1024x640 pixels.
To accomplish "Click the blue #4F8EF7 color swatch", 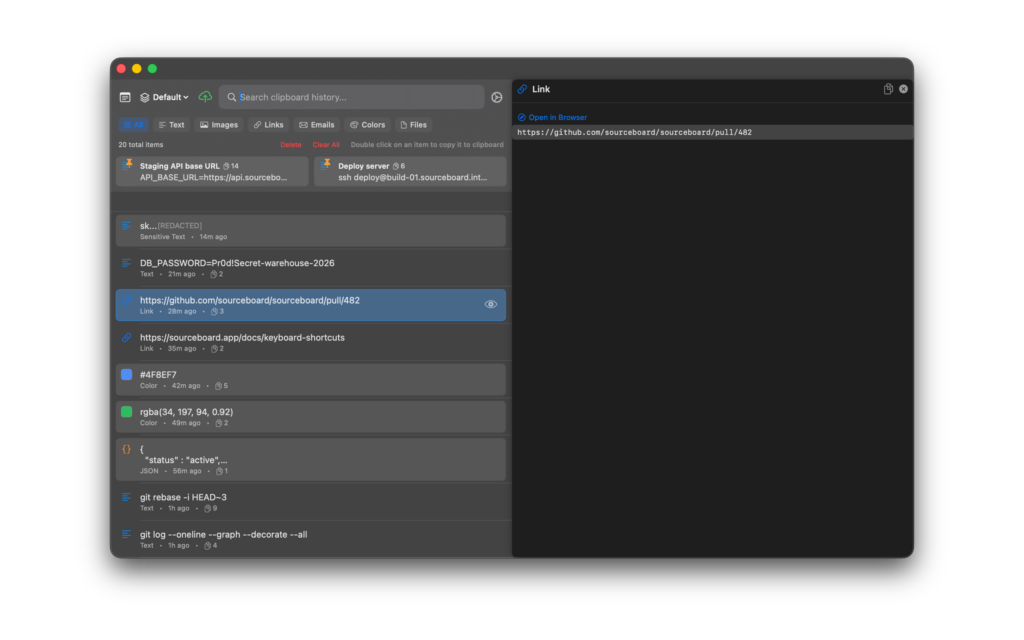I will coord(127,374).
